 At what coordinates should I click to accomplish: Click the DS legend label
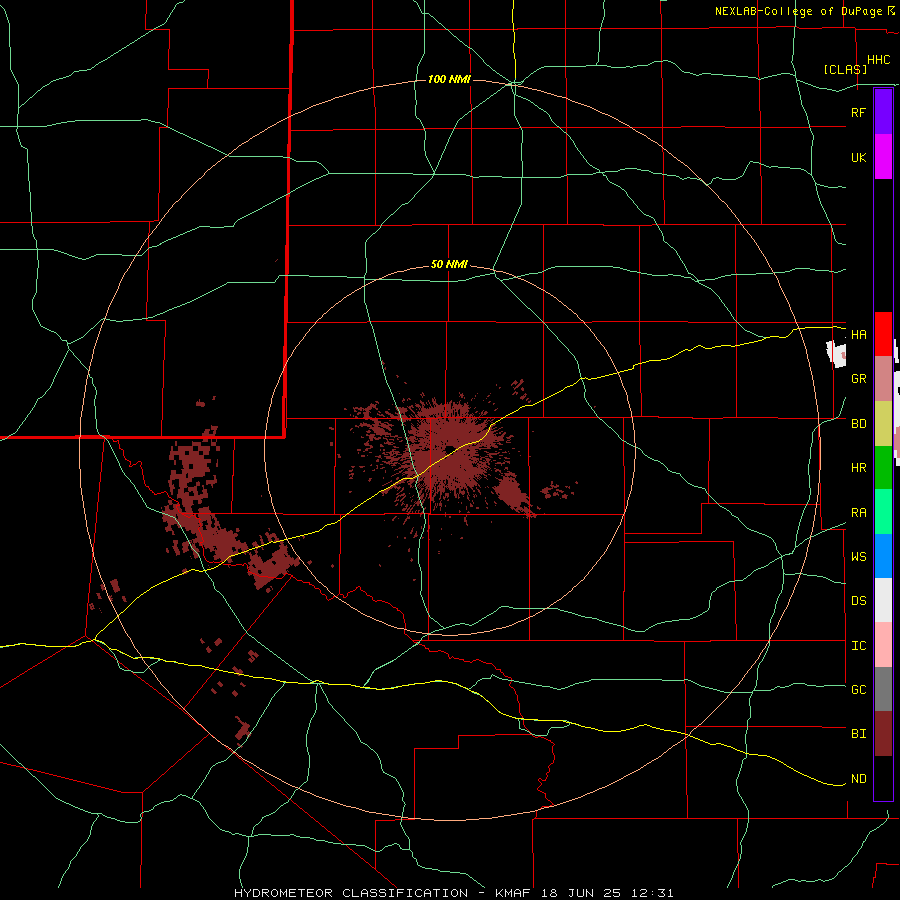click(x=858, y=601)
